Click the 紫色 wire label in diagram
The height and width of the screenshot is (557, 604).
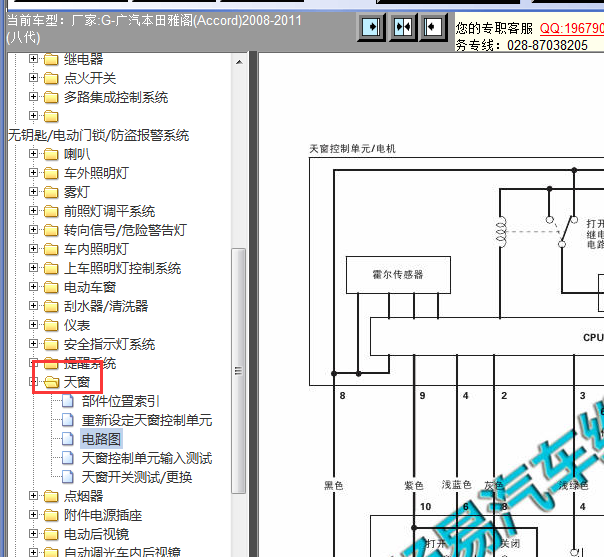click(414, 485)
